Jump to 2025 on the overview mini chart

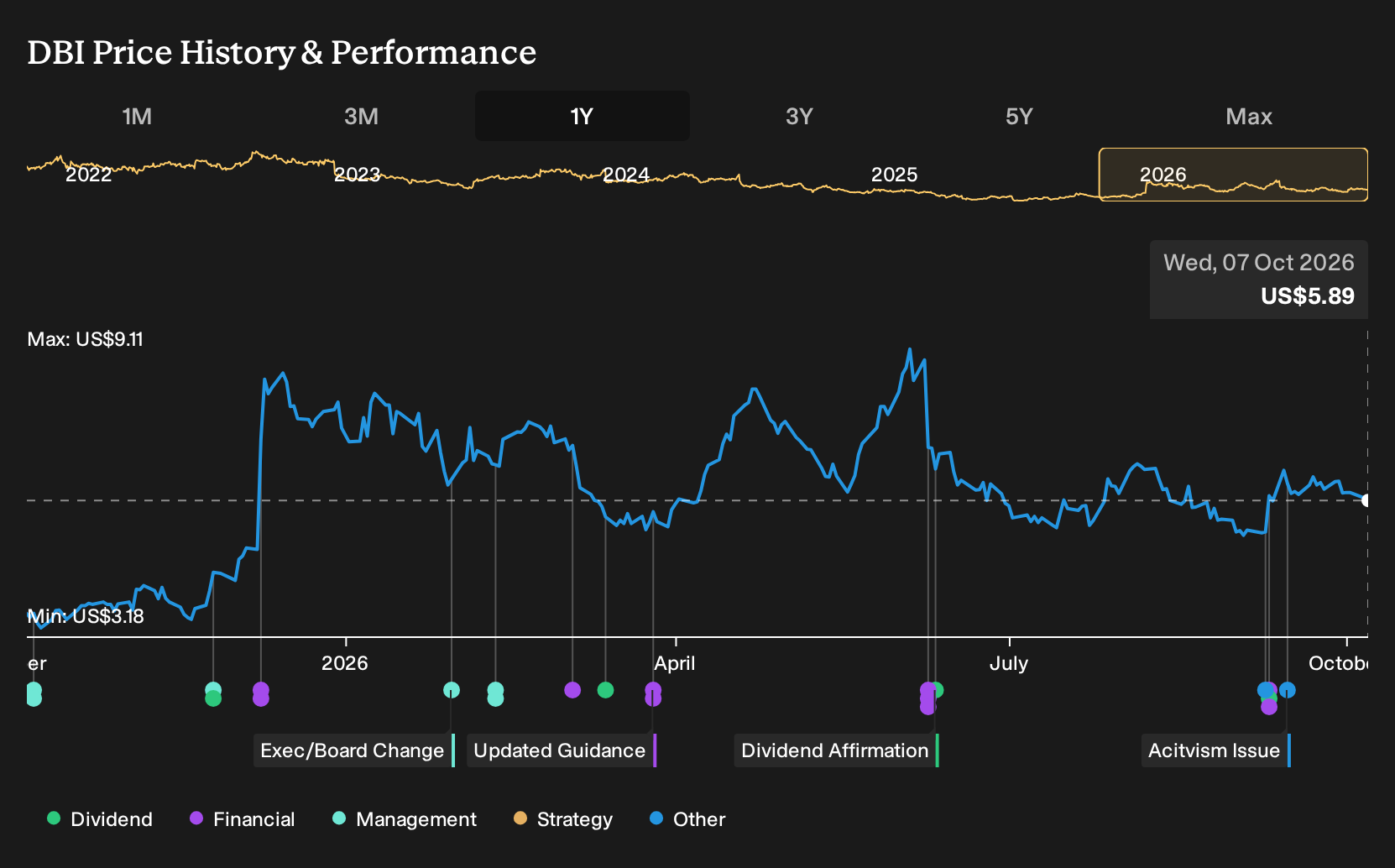pyautogui.click(x=895, y=175)
